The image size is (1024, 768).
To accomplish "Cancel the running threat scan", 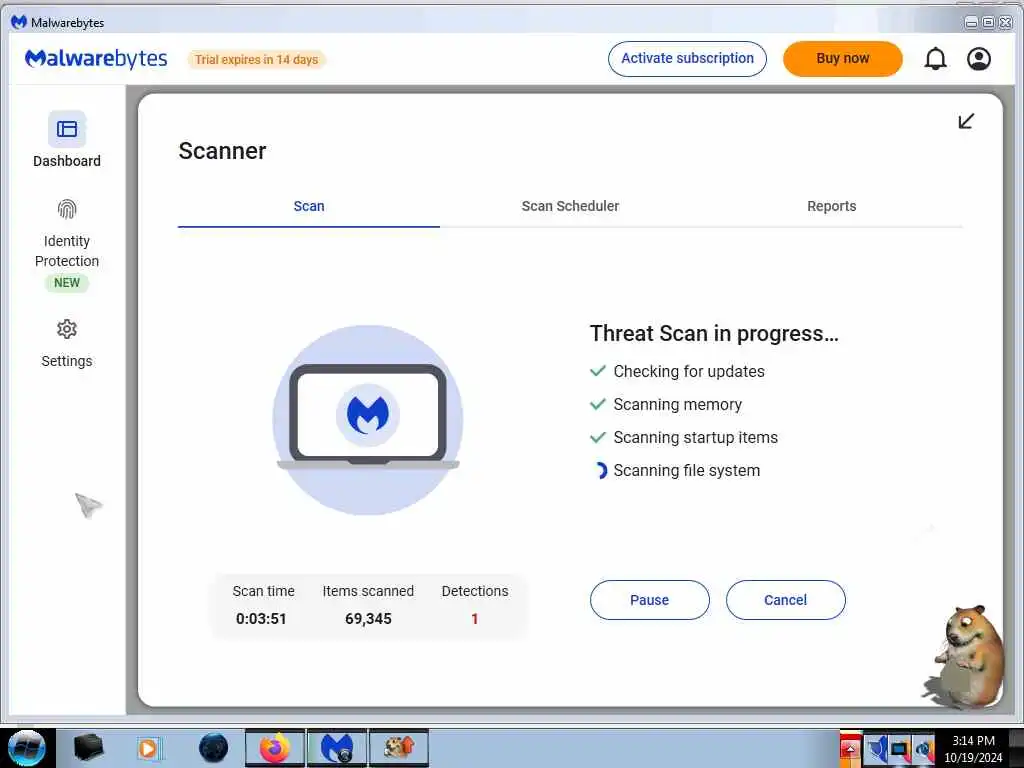I will (x=786, y=600).
